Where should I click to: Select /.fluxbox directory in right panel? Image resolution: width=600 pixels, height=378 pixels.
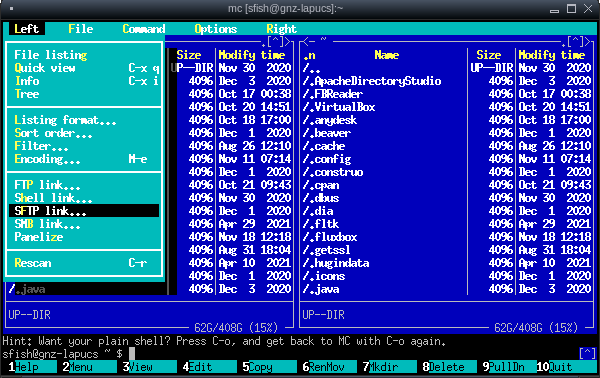(384, 237)
